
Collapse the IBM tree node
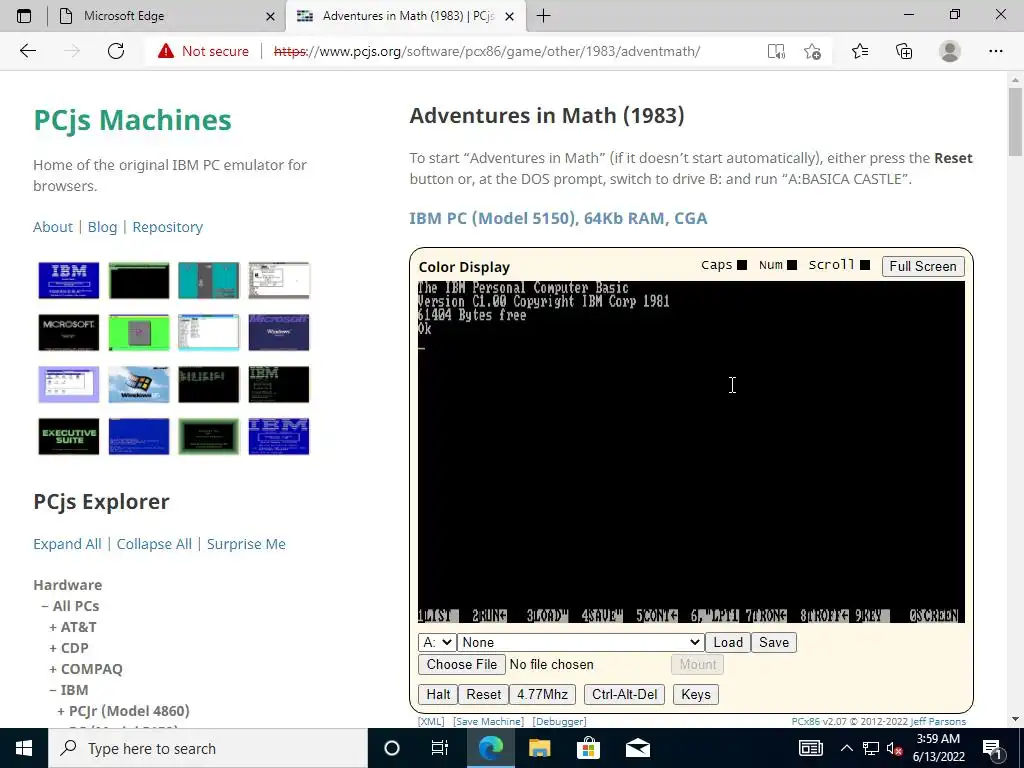(x=69, y=690)
